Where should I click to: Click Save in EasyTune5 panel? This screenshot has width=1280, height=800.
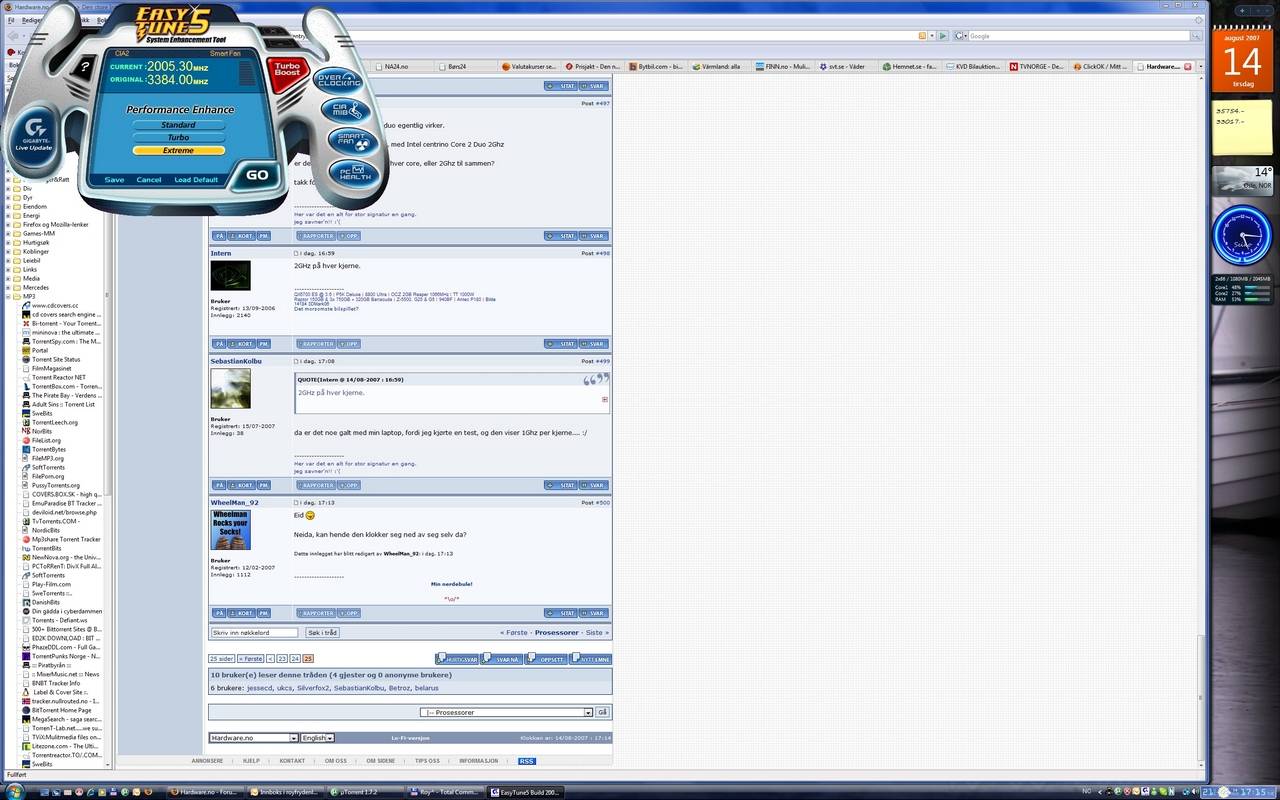click(x=114, y=180)
